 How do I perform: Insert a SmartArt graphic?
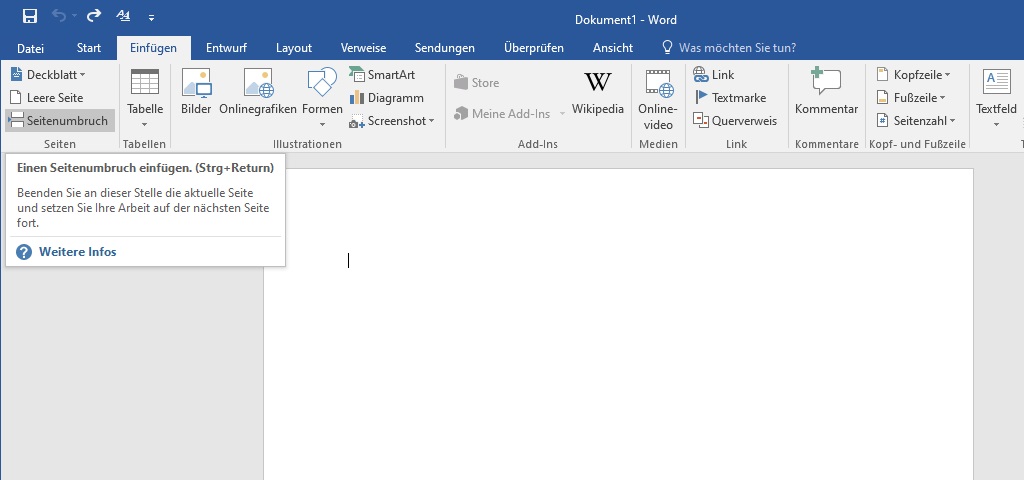382,75
